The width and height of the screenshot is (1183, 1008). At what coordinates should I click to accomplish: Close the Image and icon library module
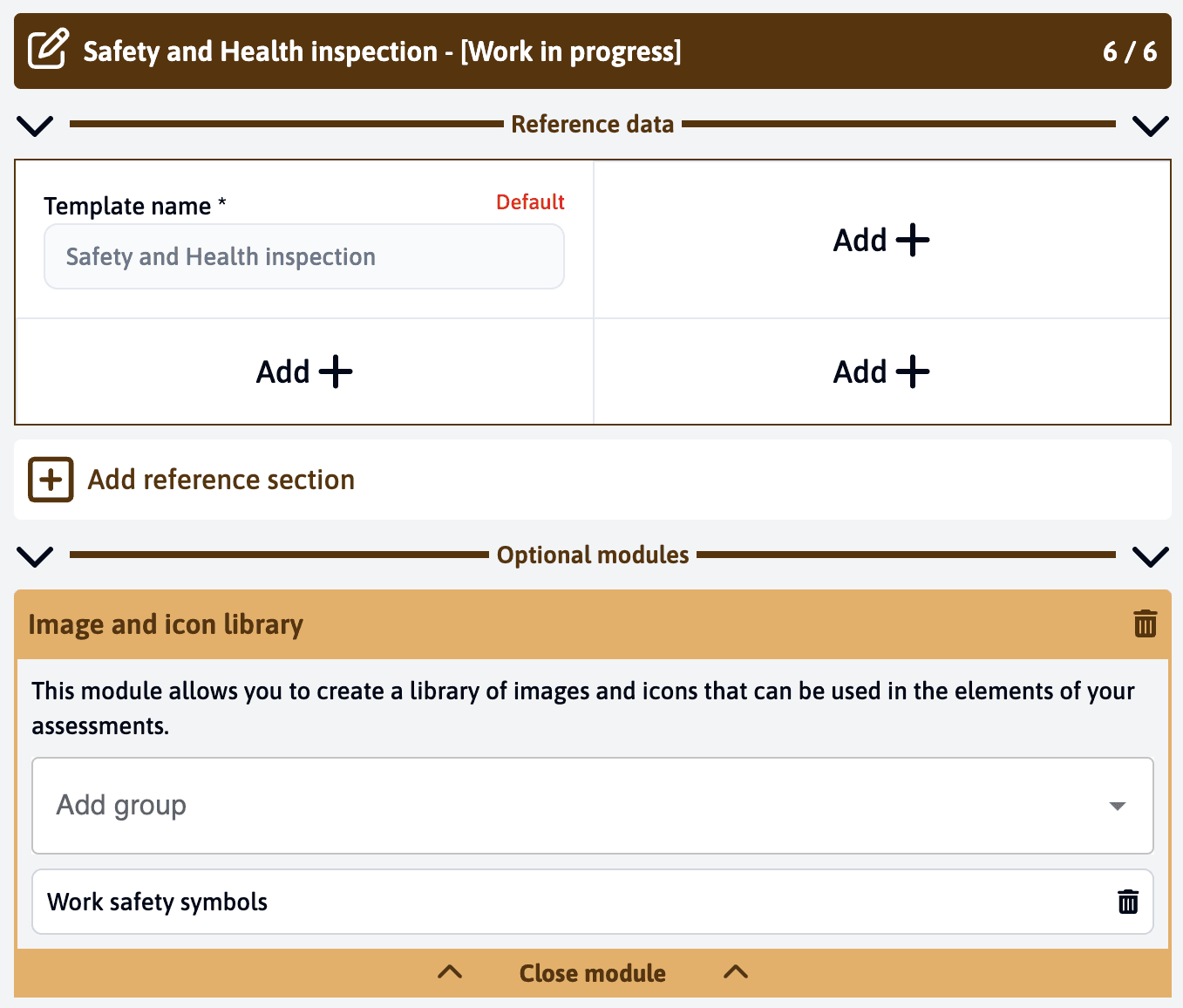[x=593, y=973]
